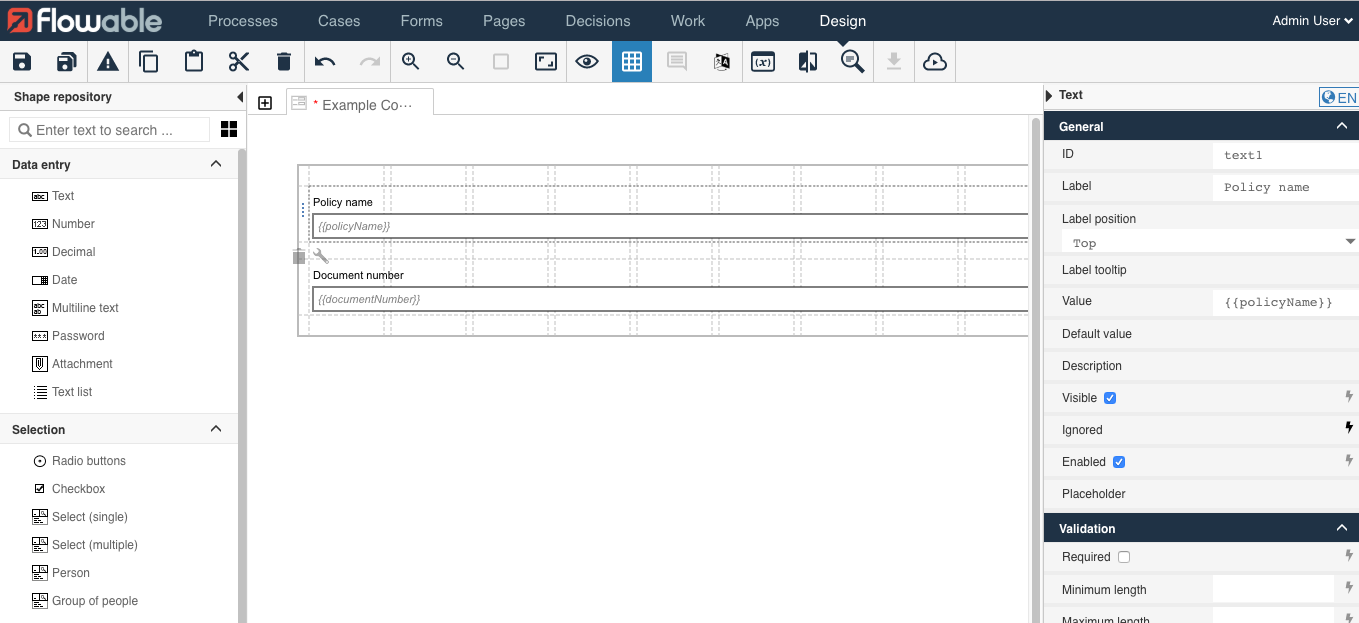The height and width of the screenshot is (623, 1359).
Task: Click the Zoom in magnifier icon
Action: pos(410,62)
